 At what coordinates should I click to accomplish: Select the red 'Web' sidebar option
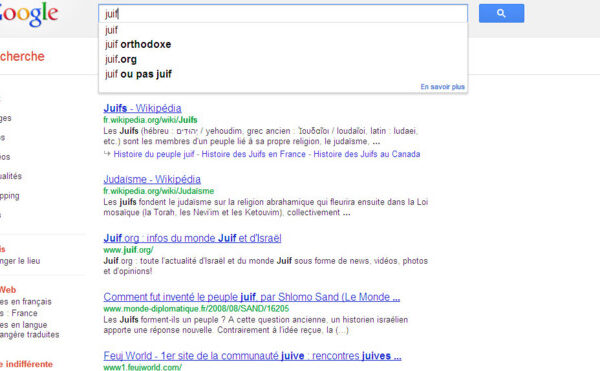8,290
